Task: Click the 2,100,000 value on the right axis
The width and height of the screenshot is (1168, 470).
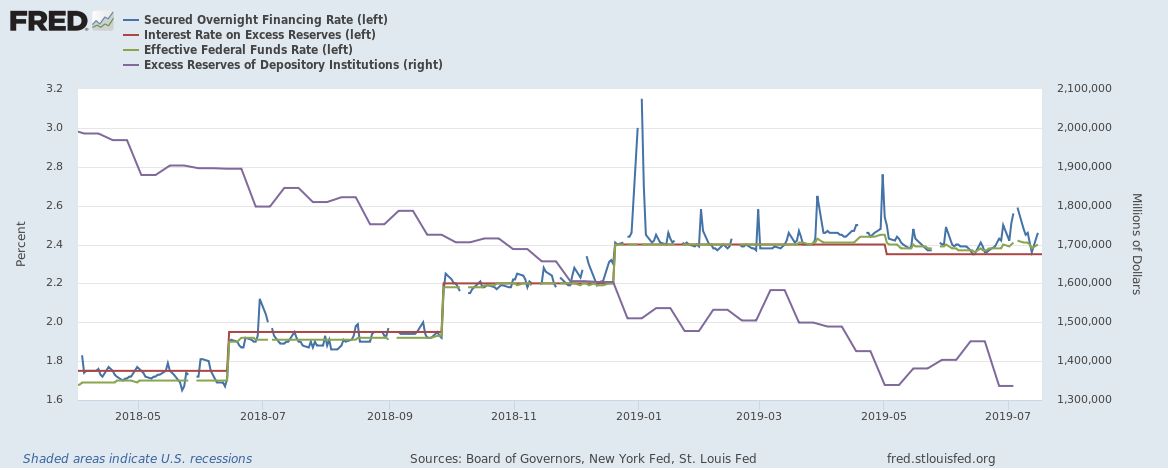Action: point(1085,89)
